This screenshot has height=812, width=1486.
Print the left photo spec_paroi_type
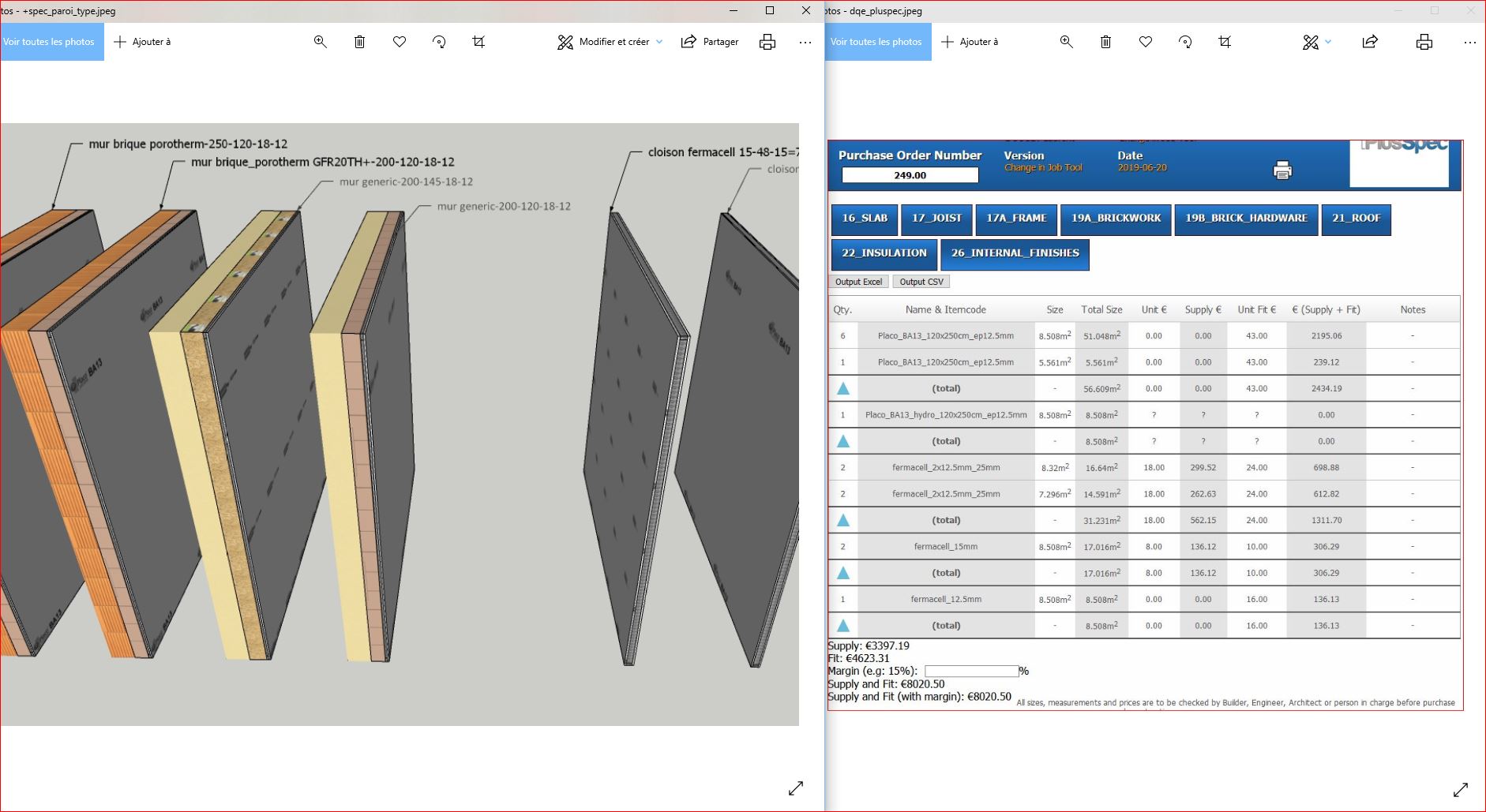point(767,42)
